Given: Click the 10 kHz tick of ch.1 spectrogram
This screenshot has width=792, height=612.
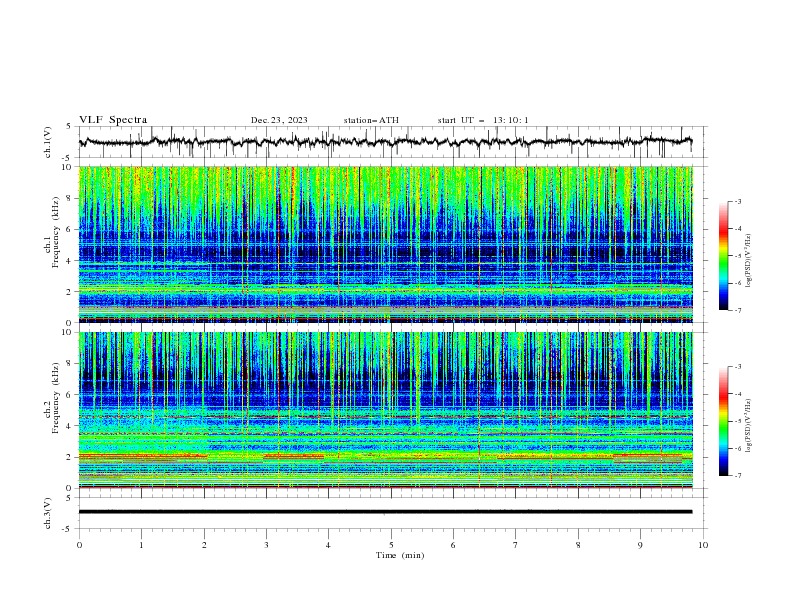Looking at the screenshot, I should point(68,167).
